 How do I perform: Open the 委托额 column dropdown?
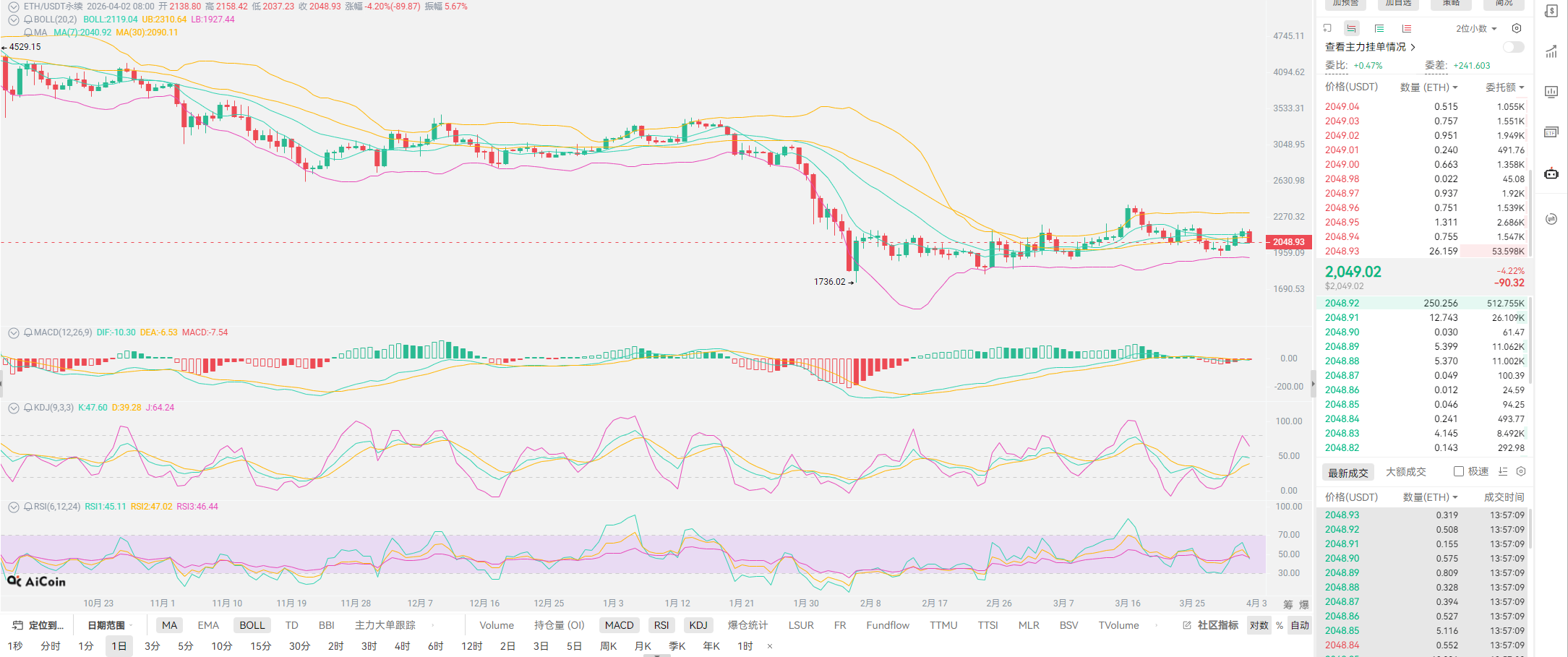(1504, 87)
